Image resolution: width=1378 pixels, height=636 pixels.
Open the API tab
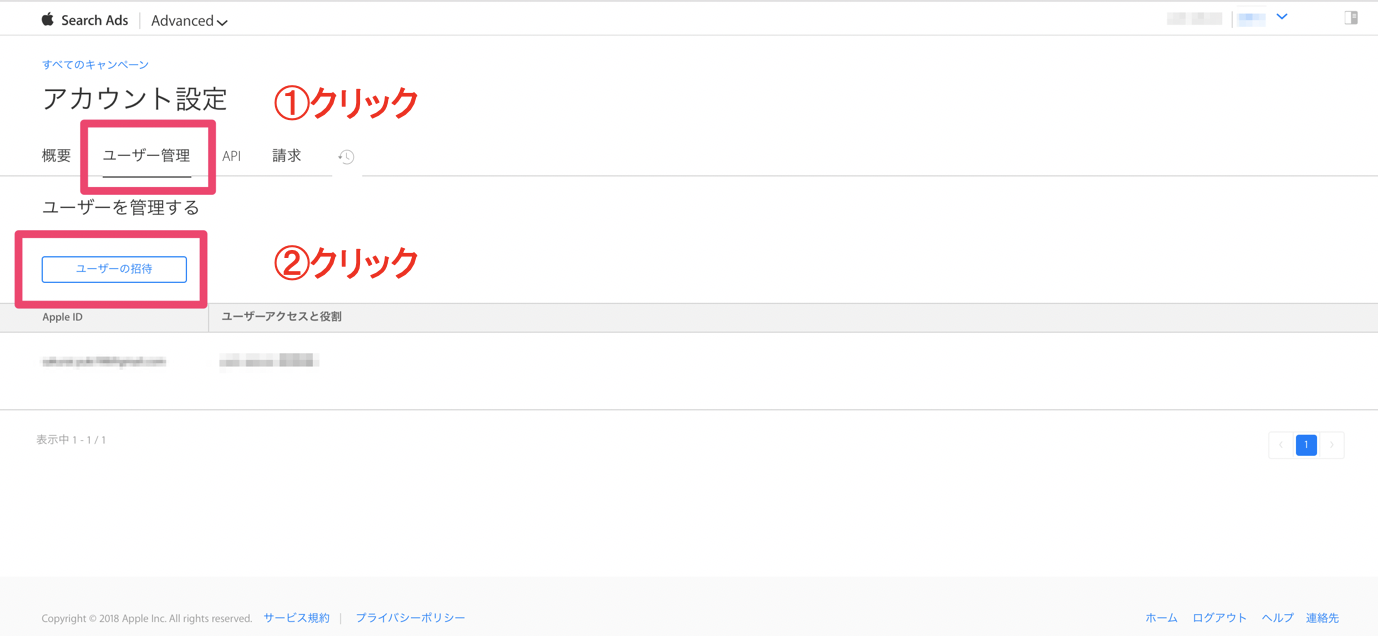(x=232, y=156)
